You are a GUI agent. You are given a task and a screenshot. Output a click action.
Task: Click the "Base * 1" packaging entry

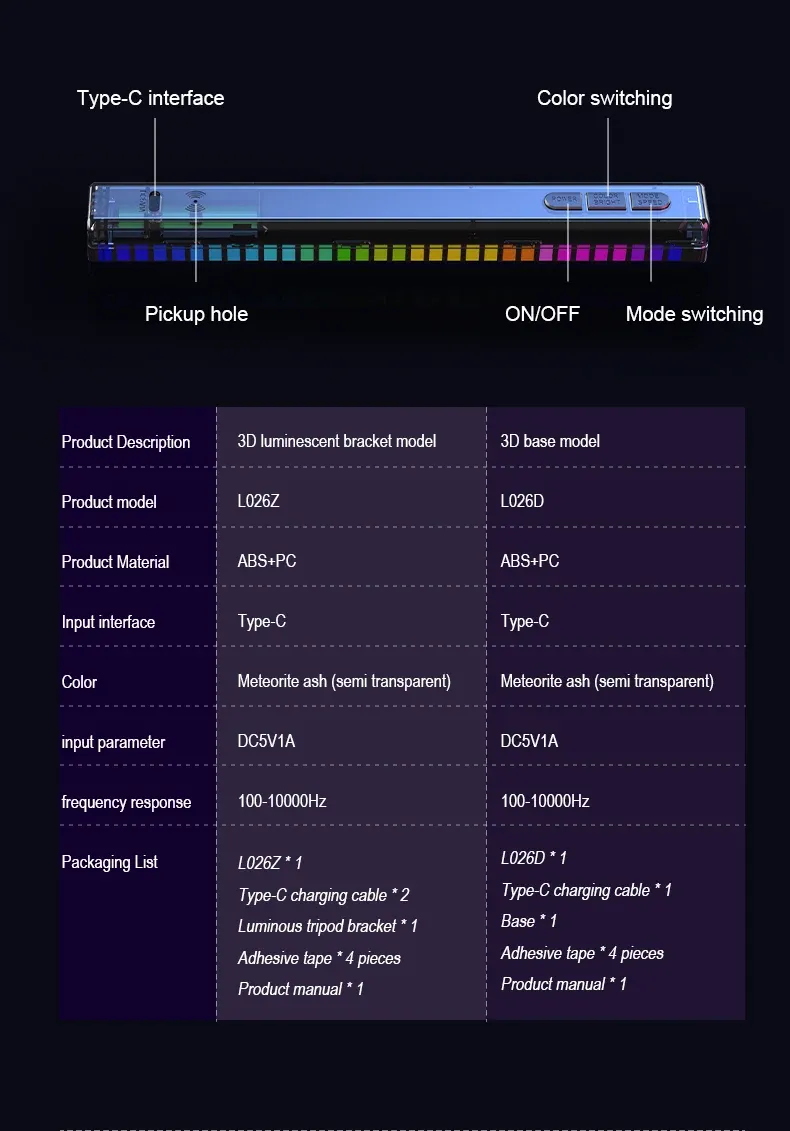529,921
